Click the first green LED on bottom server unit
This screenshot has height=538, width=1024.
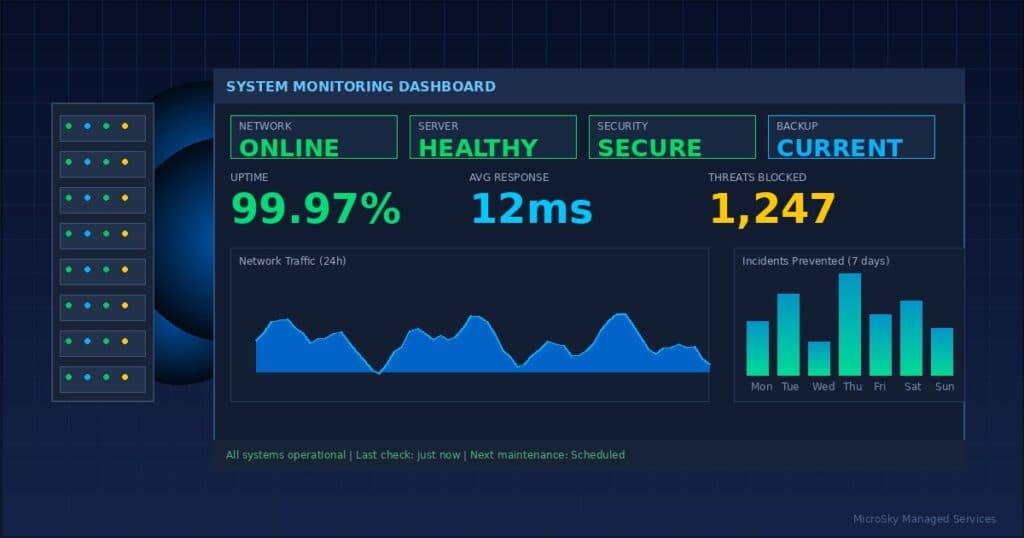click(69, 377)
